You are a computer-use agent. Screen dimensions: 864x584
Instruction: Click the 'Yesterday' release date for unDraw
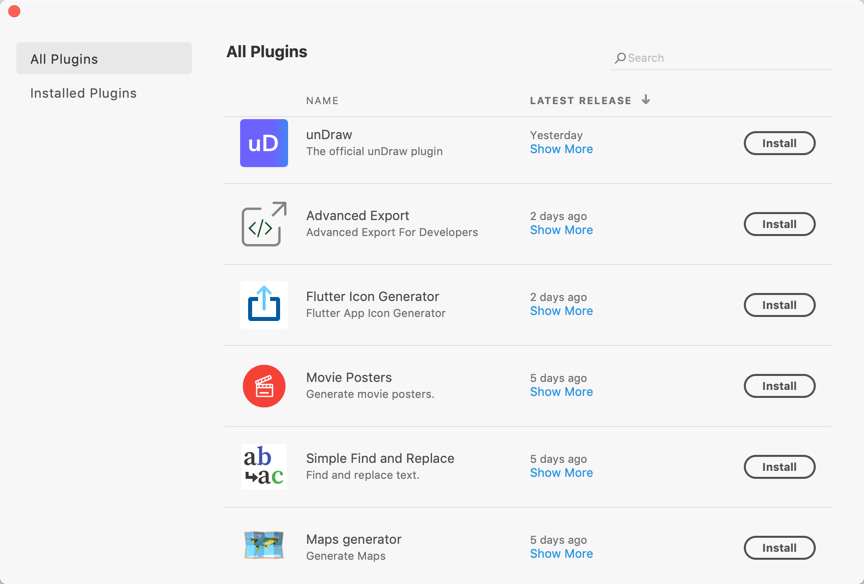556,136
